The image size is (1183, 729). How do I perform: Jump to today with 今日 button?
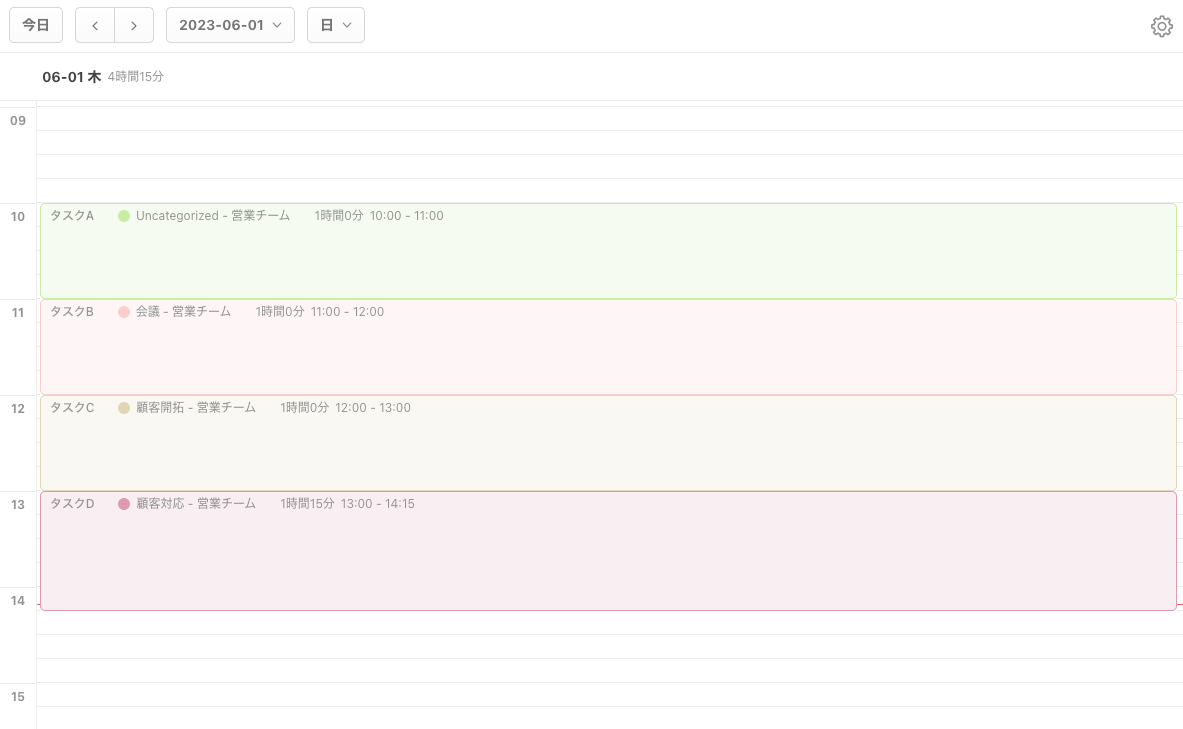point(36,25)
